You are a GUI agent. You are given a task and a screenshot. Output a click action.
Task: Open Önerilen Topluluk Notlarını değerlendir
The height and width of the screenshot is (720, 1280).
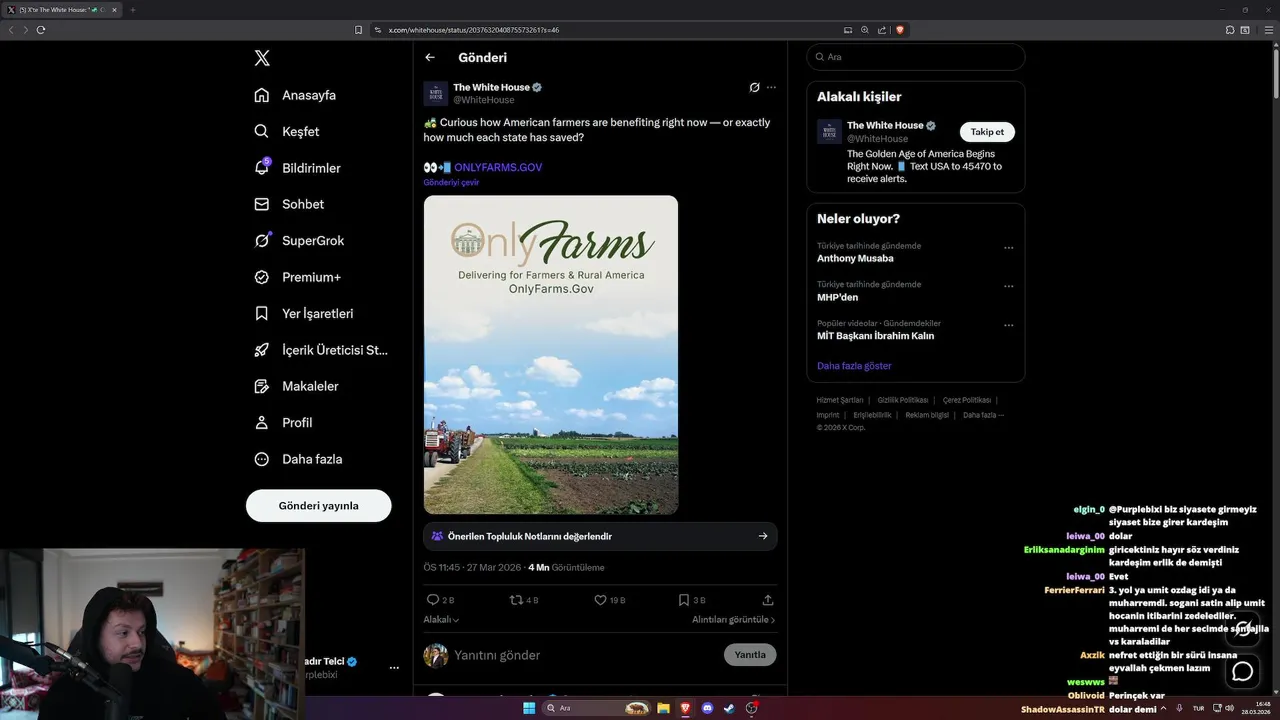tap(600, 536)
